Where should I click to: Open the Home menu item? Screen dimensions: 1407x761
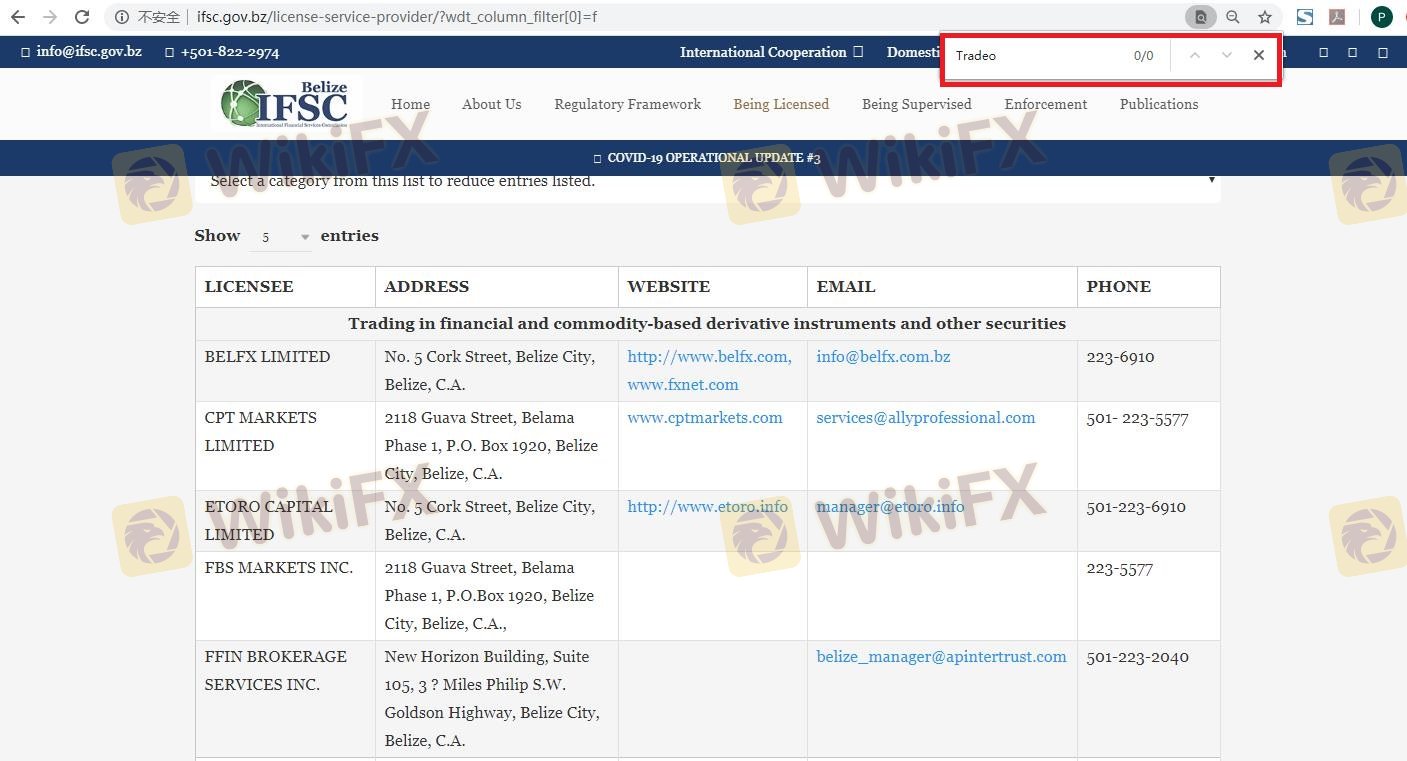point(410,104)
